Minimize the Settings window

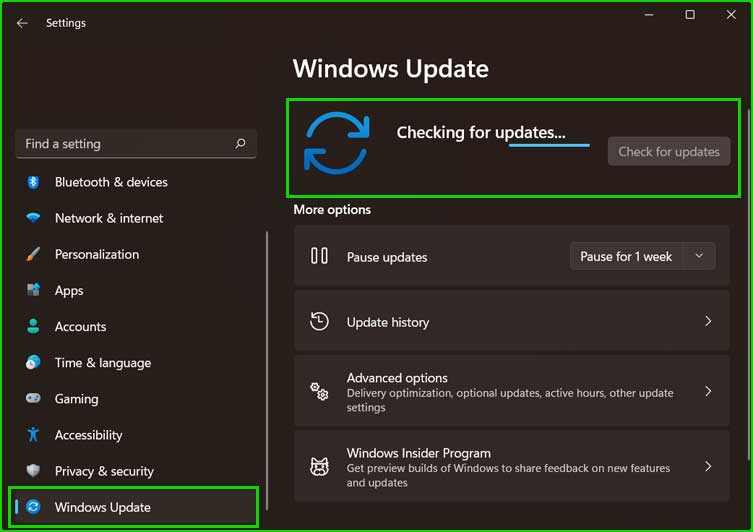[x=649, y=15]
